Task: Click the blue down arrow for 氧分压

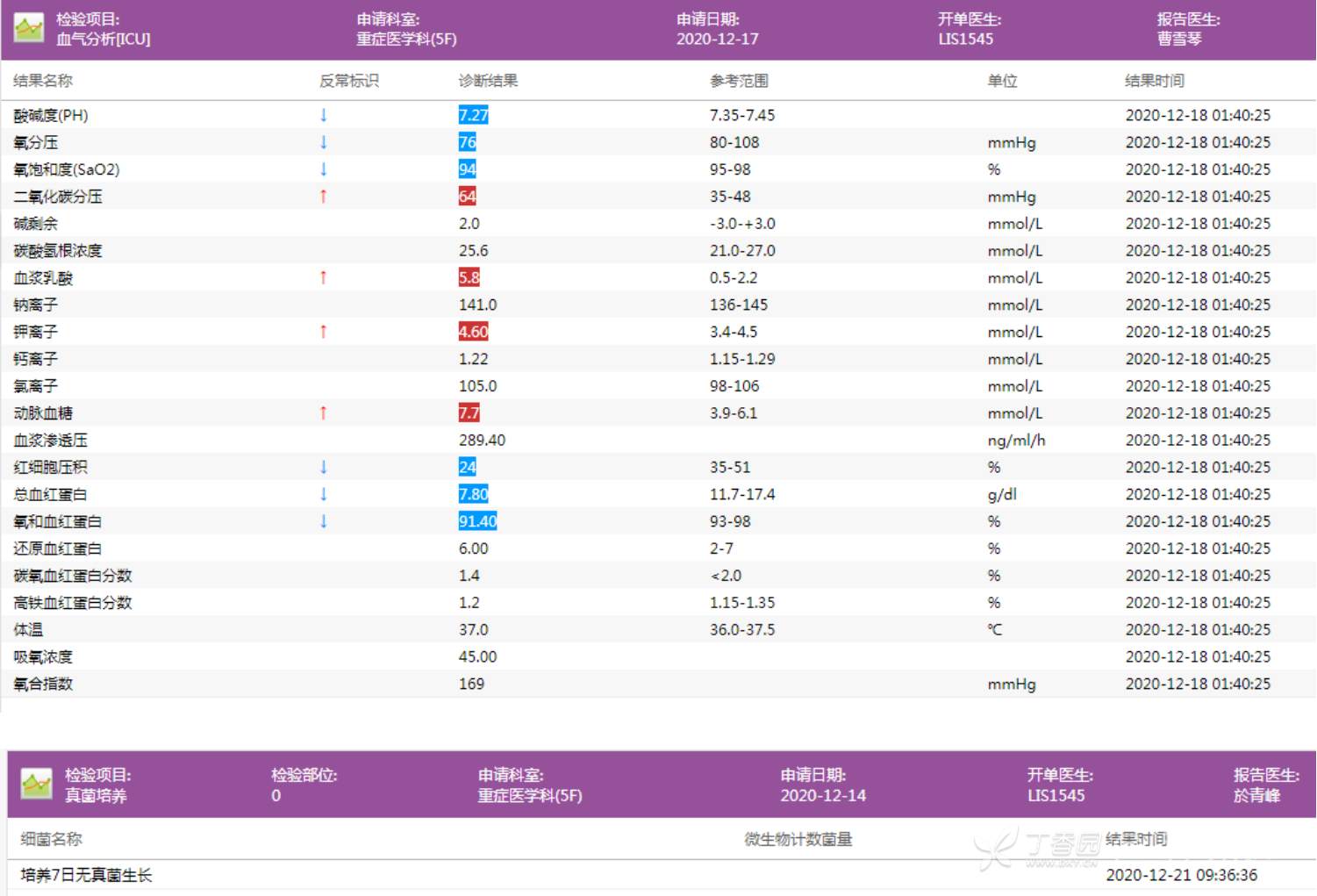Action: click(324, 142)
